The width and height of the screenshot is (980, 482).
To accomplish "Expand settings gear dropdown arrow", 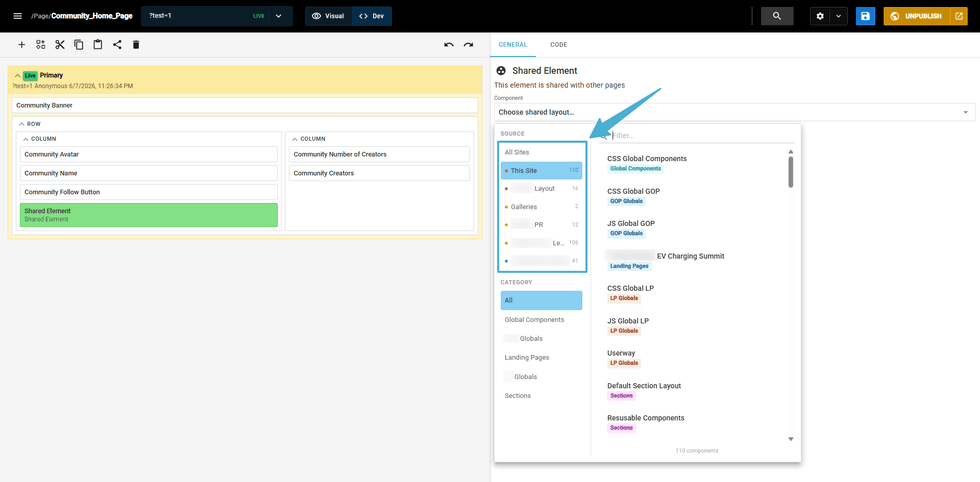I will (838, 16).
